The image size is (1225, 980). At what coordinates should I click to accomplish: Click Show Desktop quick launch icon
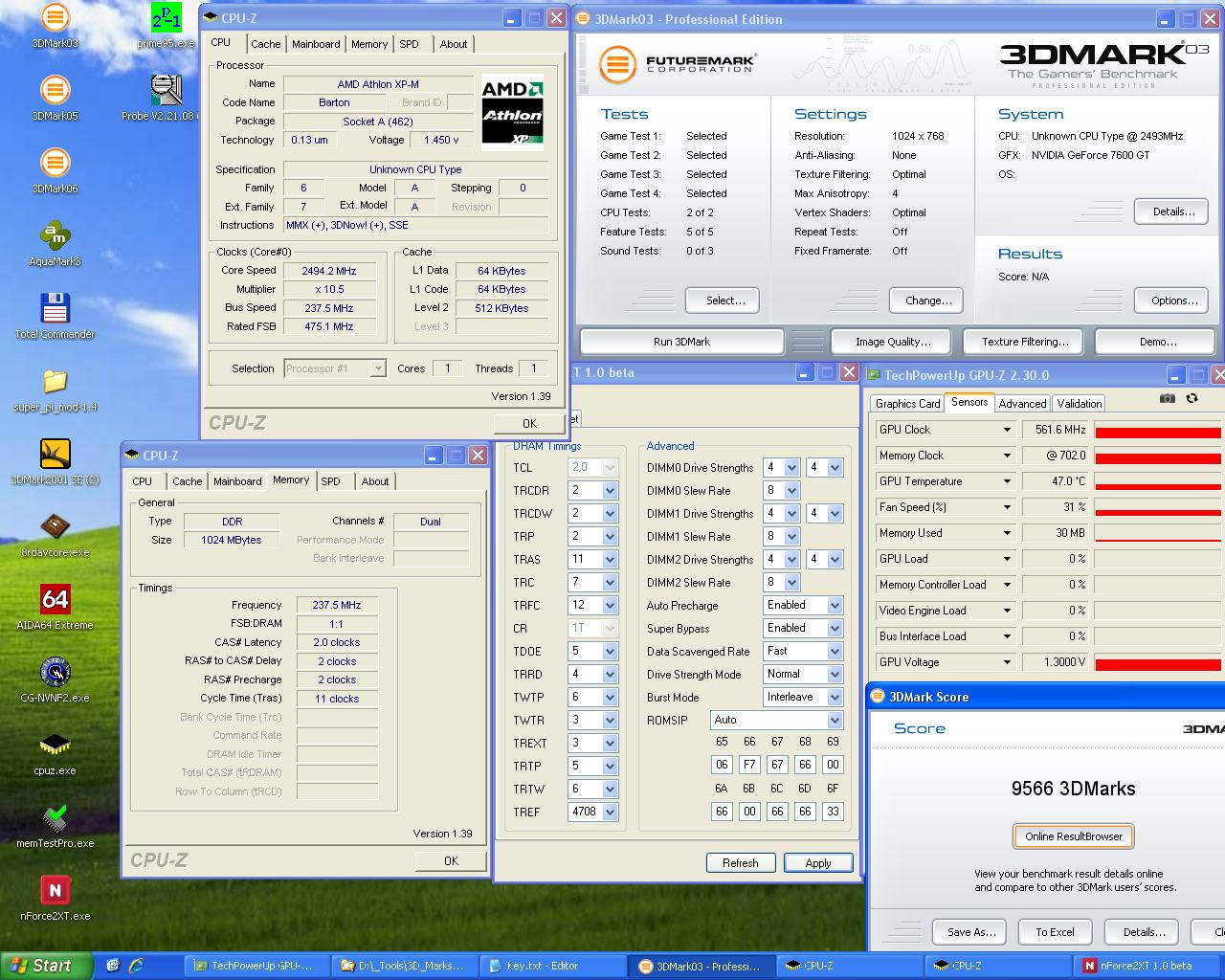click(x=112, y=966)
